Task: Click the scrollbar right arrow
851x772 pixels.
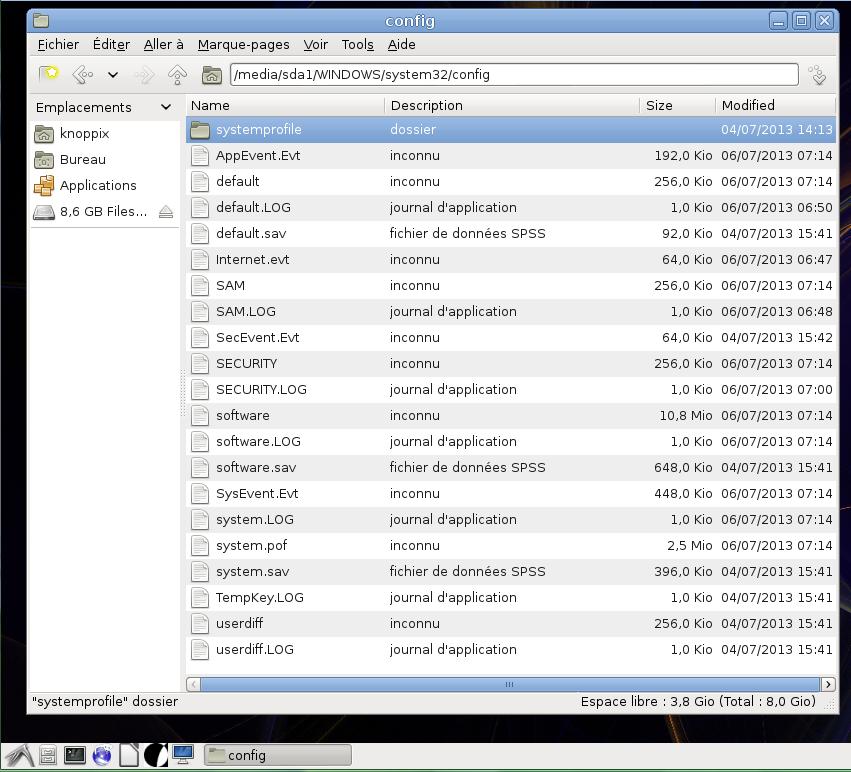Action: point(828,684)
